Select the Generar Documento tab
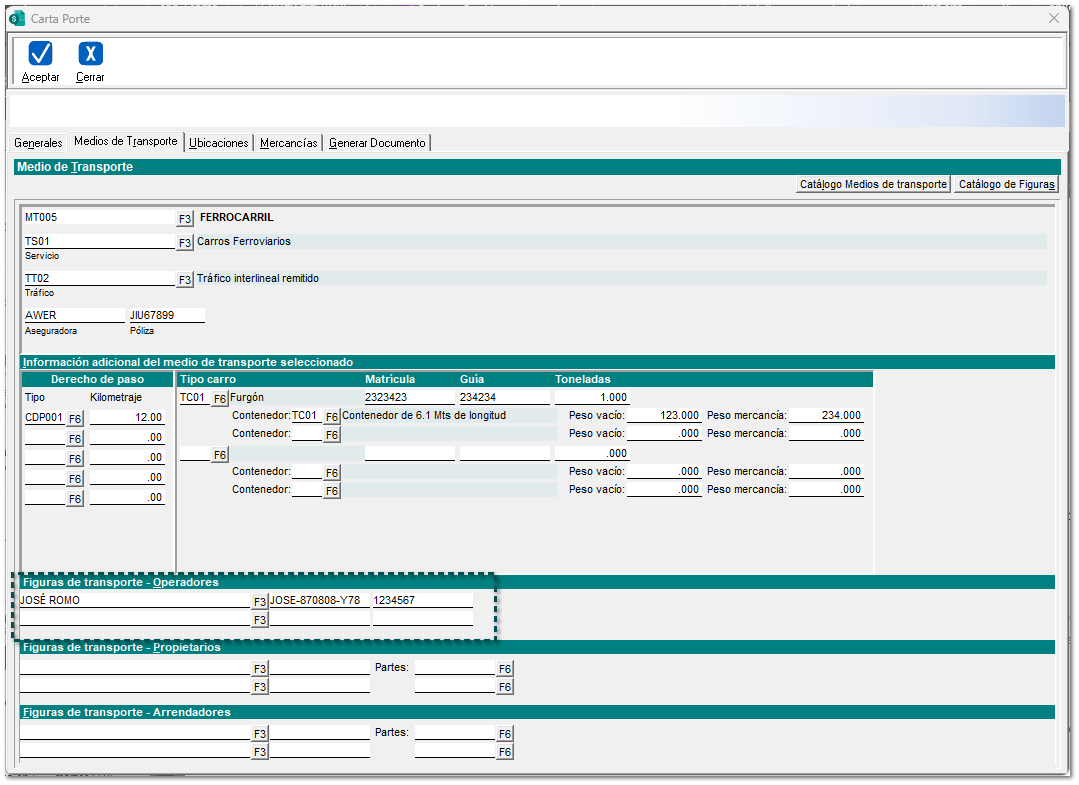The image size is (1079, 785). [378, 143]
